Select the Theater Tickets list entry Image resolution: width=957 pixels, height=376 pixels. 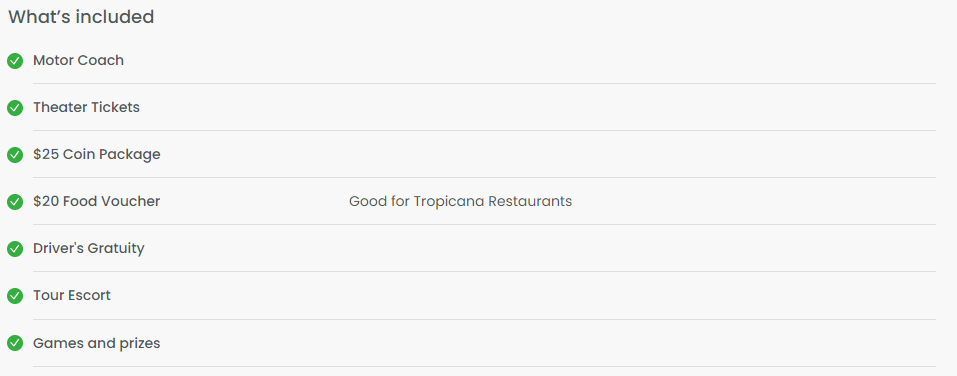pos(86,107)
